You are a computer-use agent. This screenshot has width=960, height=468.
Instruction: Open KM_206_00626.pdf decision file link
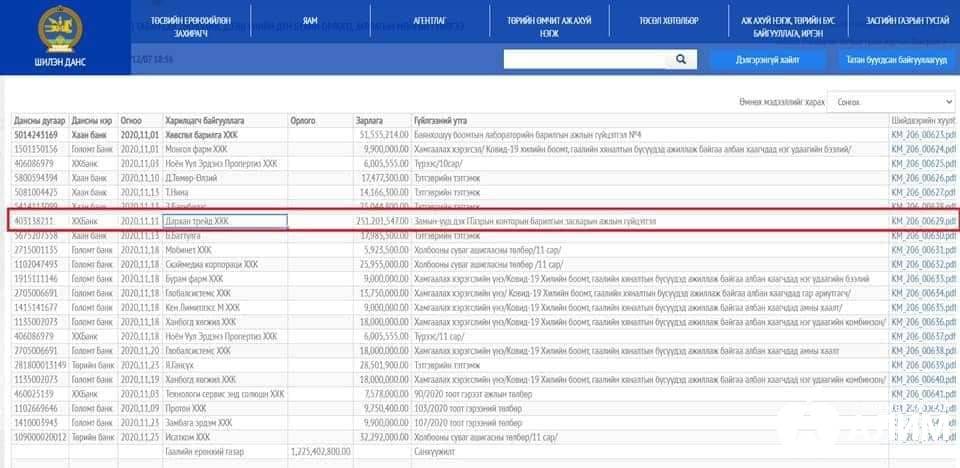click(924, 178)
